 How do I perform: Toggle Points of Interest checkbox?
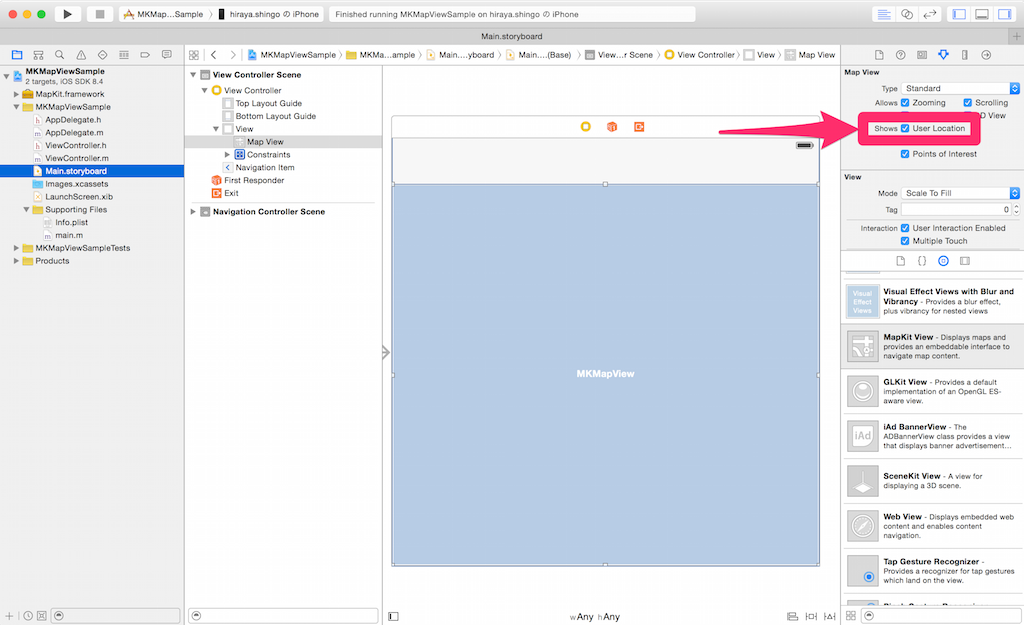(x=905, y=154)
